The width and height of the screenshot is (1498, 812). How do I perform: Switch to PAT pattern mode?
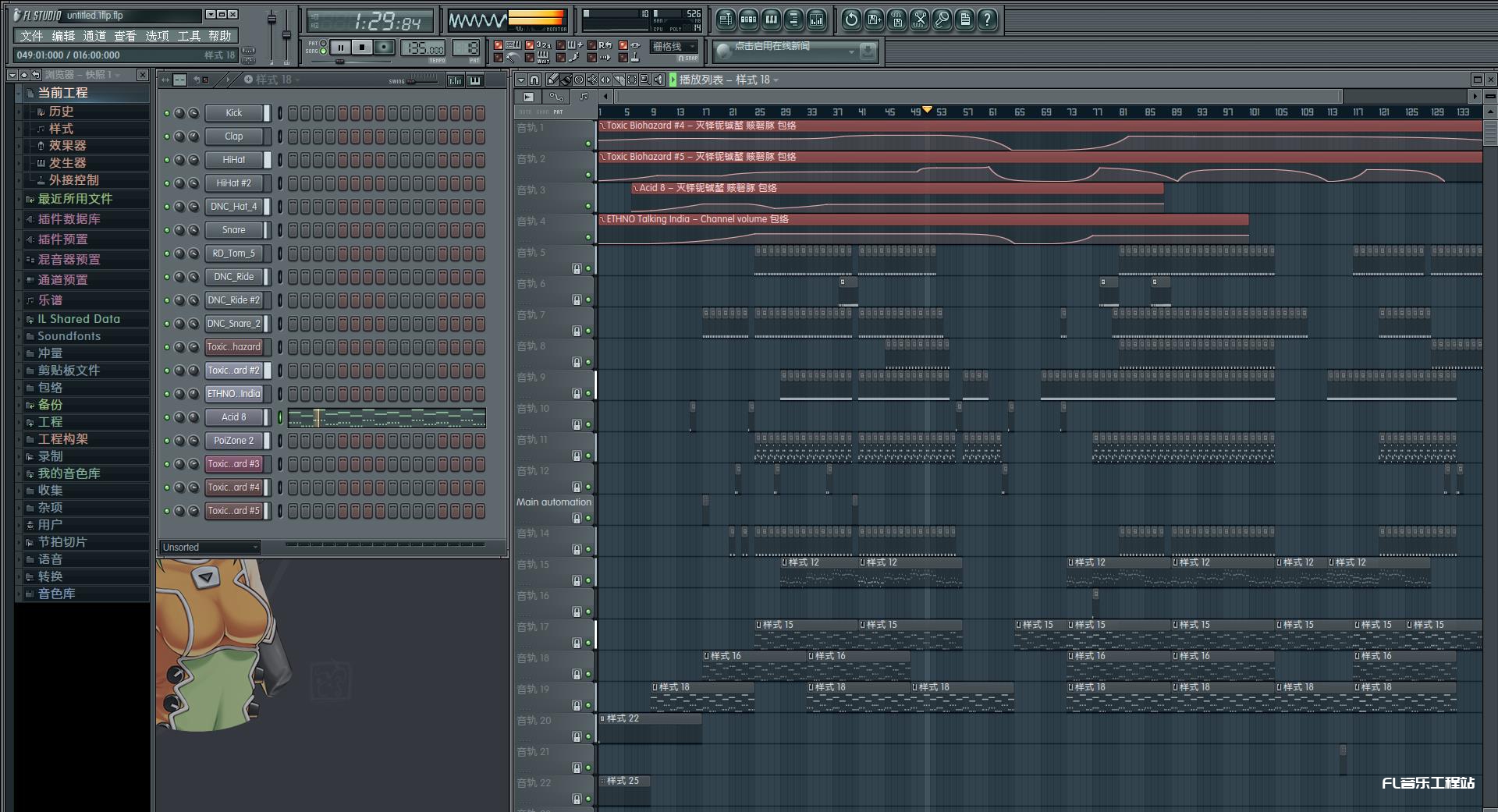coord(323,44)
